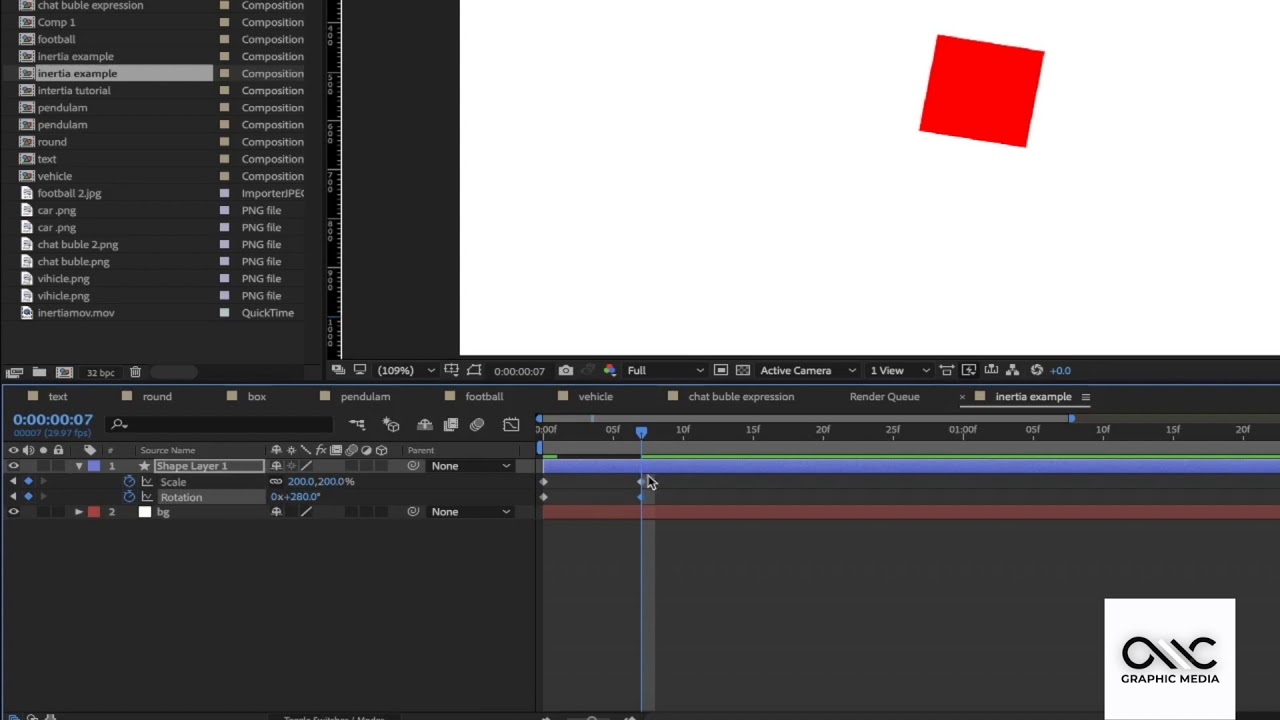The image size is (1280, 720).
Task: Toggle the transparency grid
Action: [742, 370]
